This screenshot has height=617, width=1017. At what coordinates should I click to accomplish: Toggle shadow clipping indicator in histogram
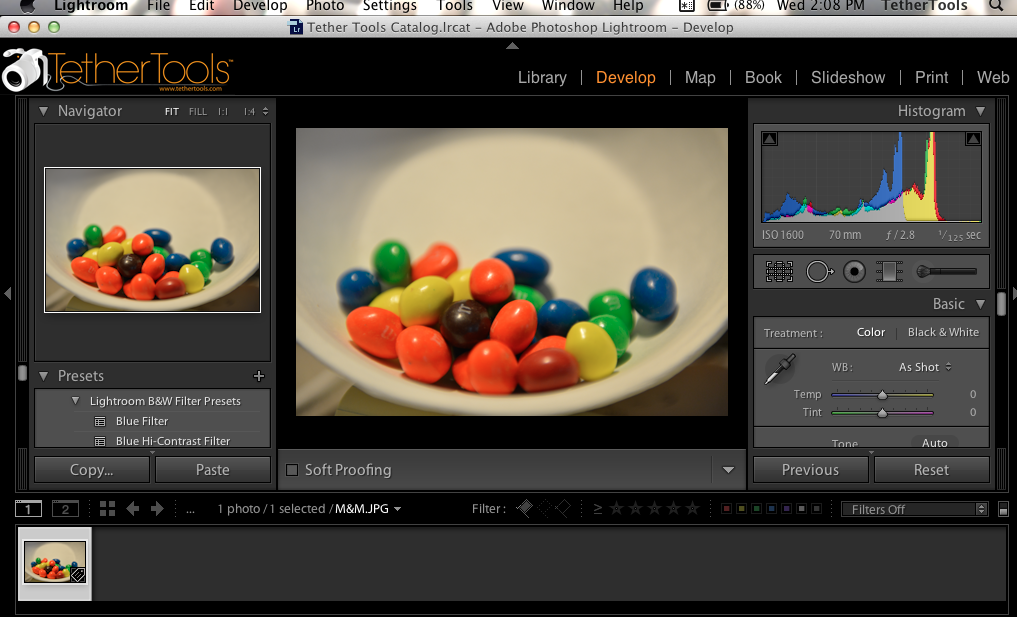769,139
